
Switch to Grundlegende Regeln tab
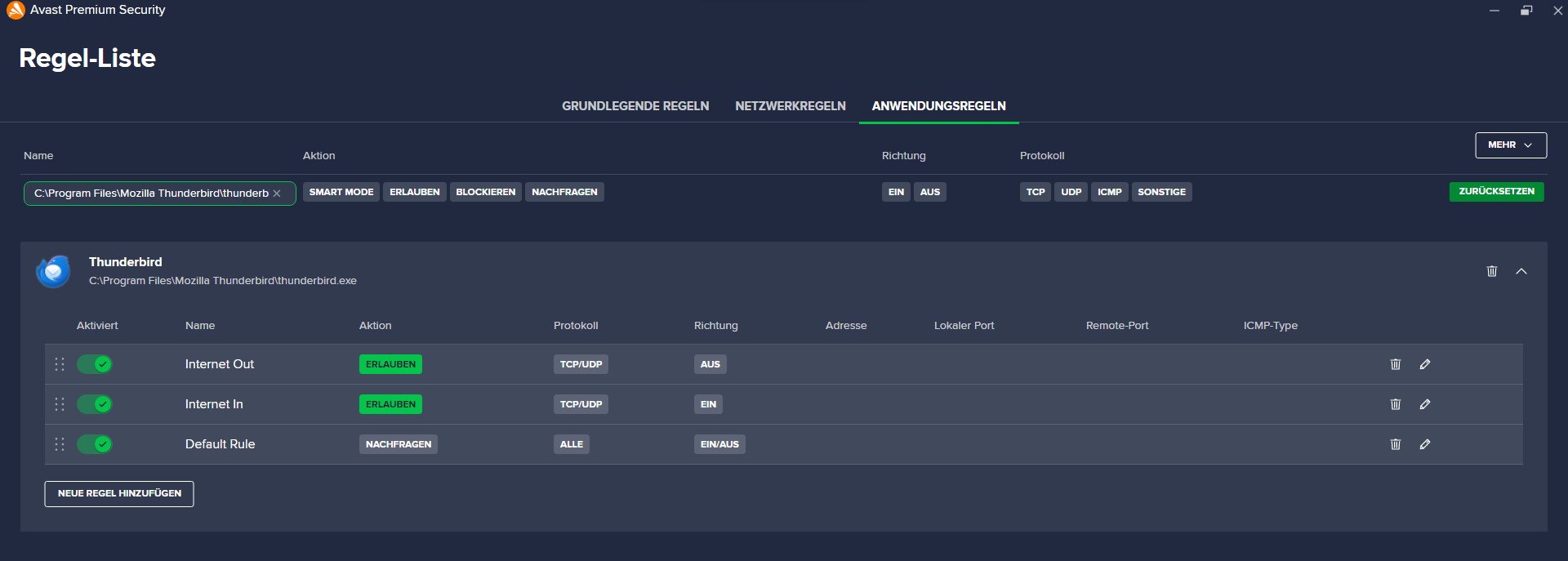[635, 106]
